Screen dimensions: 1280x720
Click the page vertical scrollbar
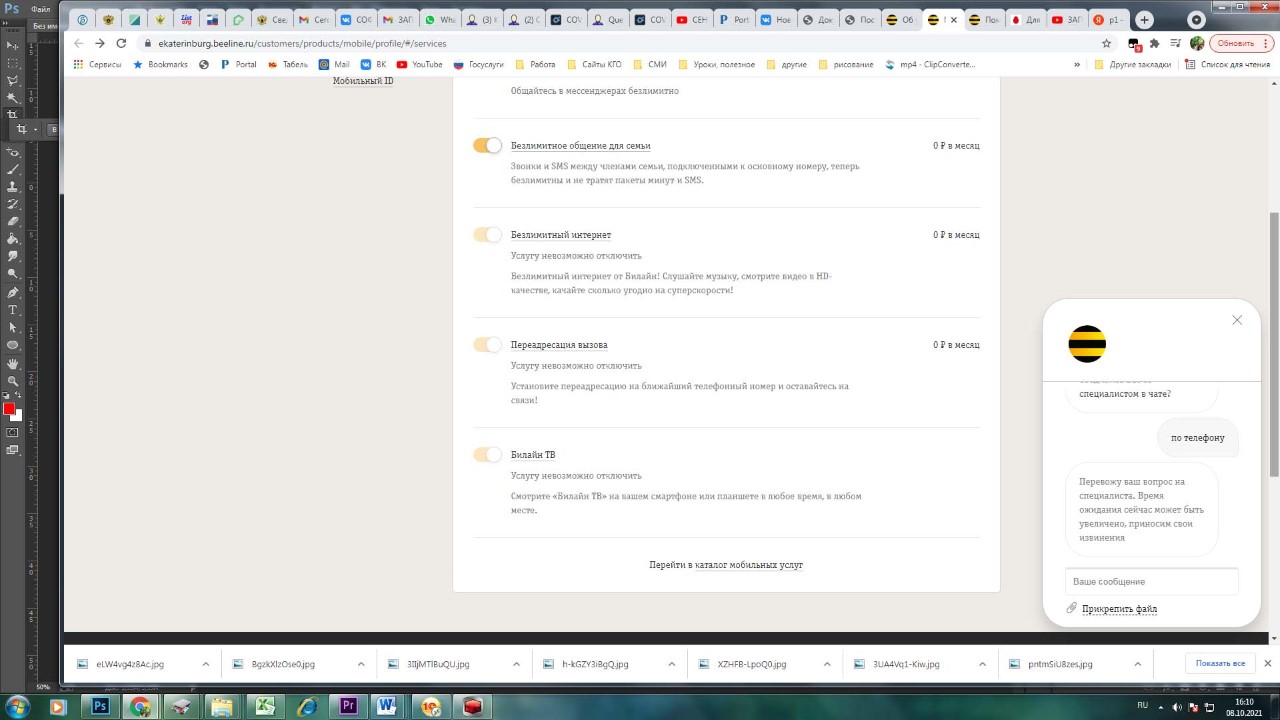click(1274, 345)
